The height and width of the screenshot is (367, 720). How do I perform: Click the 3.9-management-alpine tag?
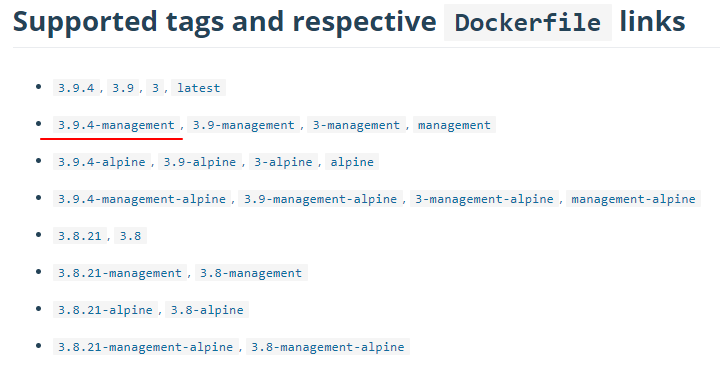[x=321, y=199]
